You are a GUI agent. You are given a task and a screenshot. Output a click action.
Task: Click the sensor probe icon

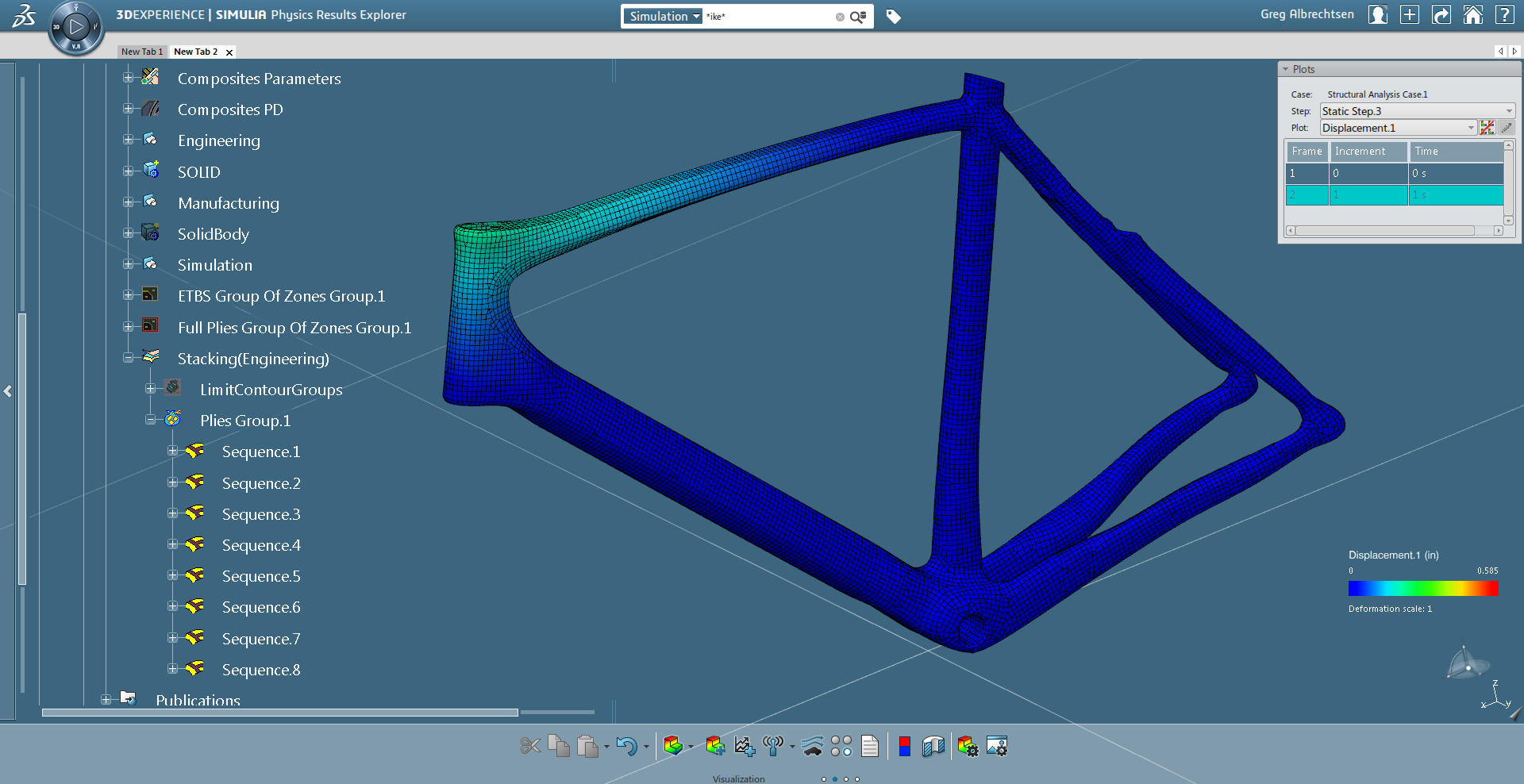772,746
